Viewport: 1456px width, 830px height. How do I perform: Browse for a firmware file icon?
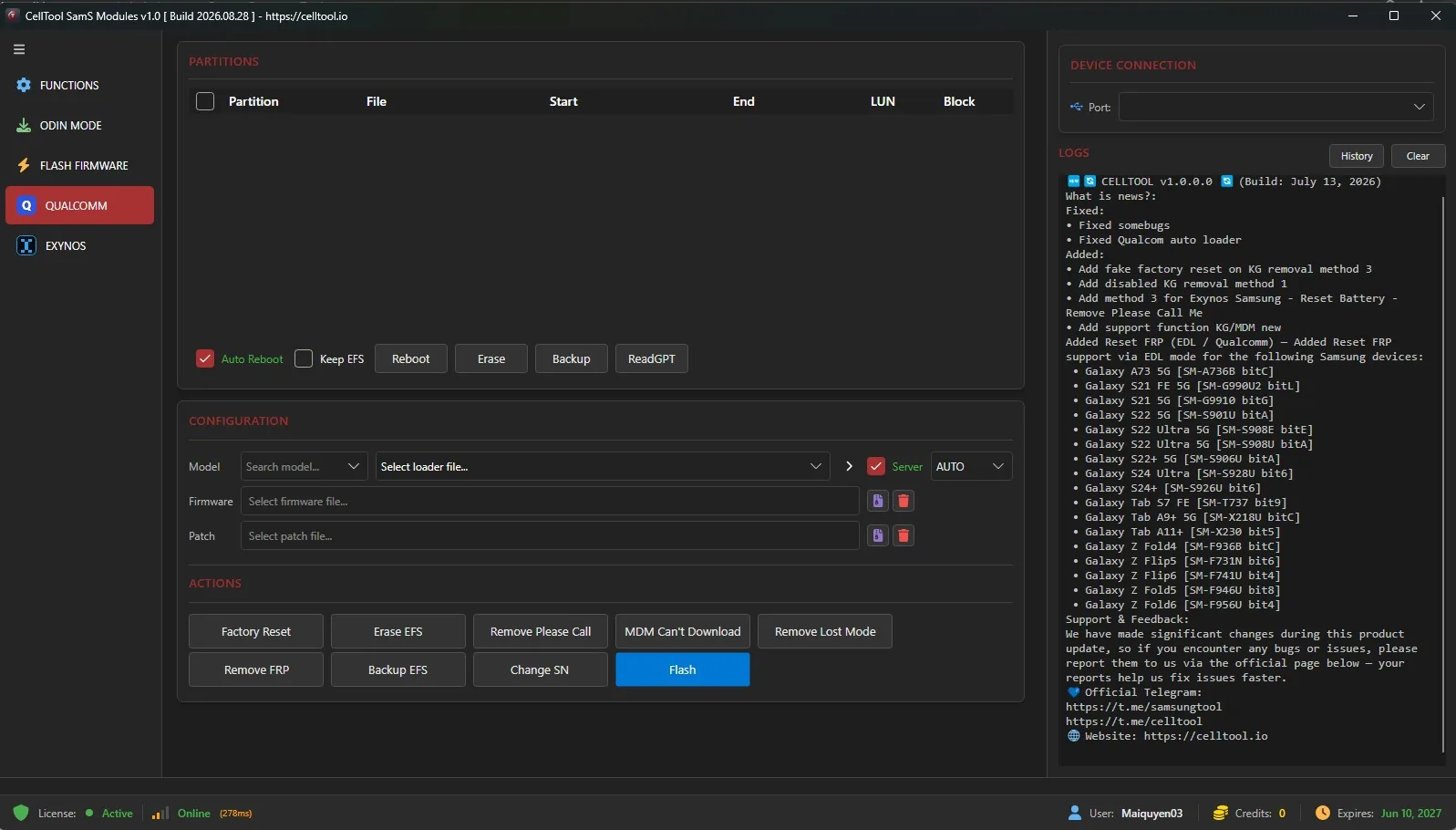[x=877, y=501]
